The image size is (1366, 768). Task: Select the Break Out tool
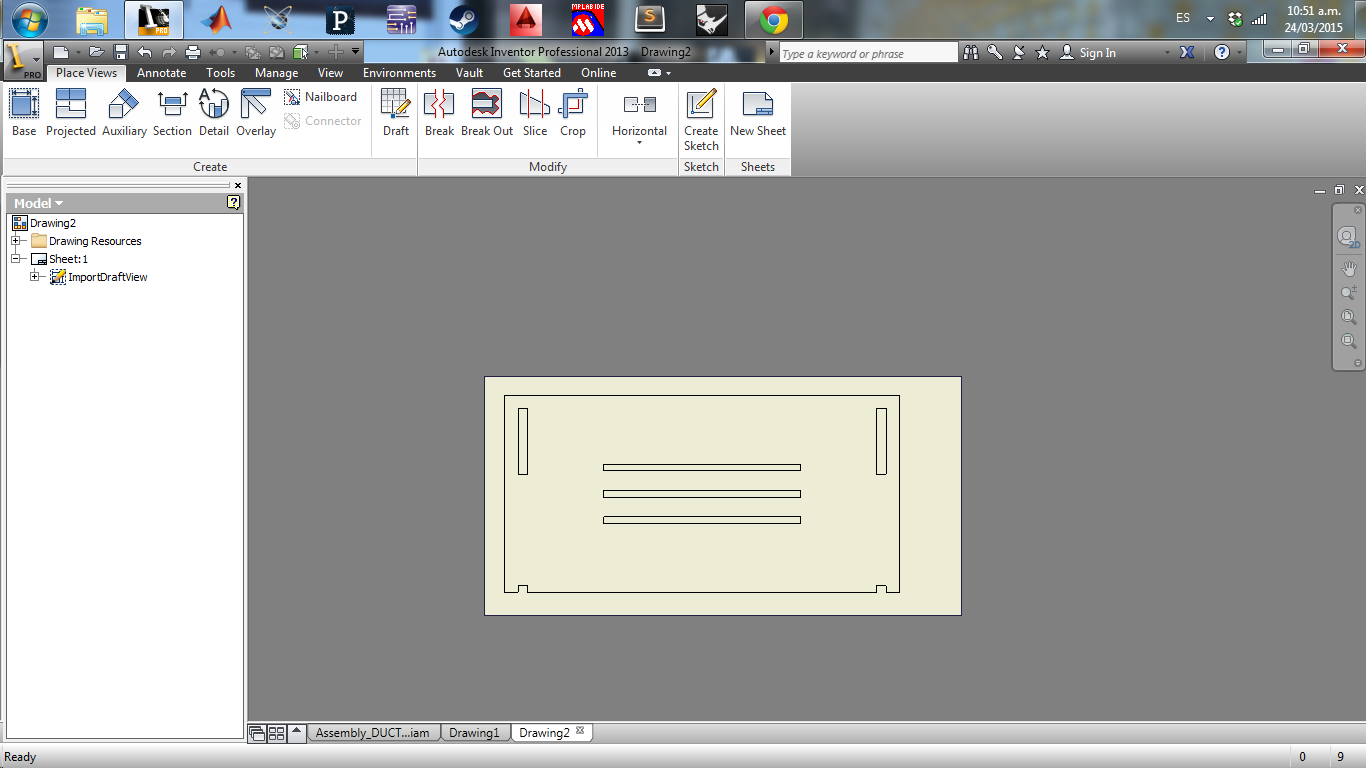point(487,113)
